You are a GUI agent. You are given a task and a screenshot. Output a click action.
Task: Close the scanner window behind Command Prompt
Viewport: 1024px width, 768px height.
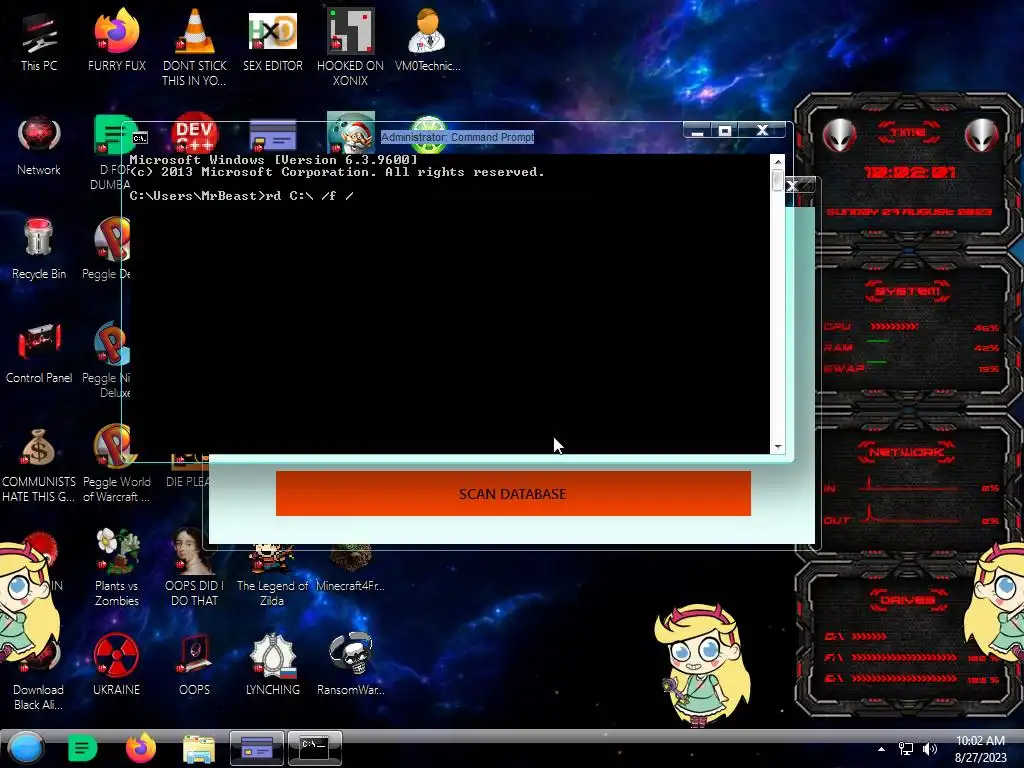(792, 186)
